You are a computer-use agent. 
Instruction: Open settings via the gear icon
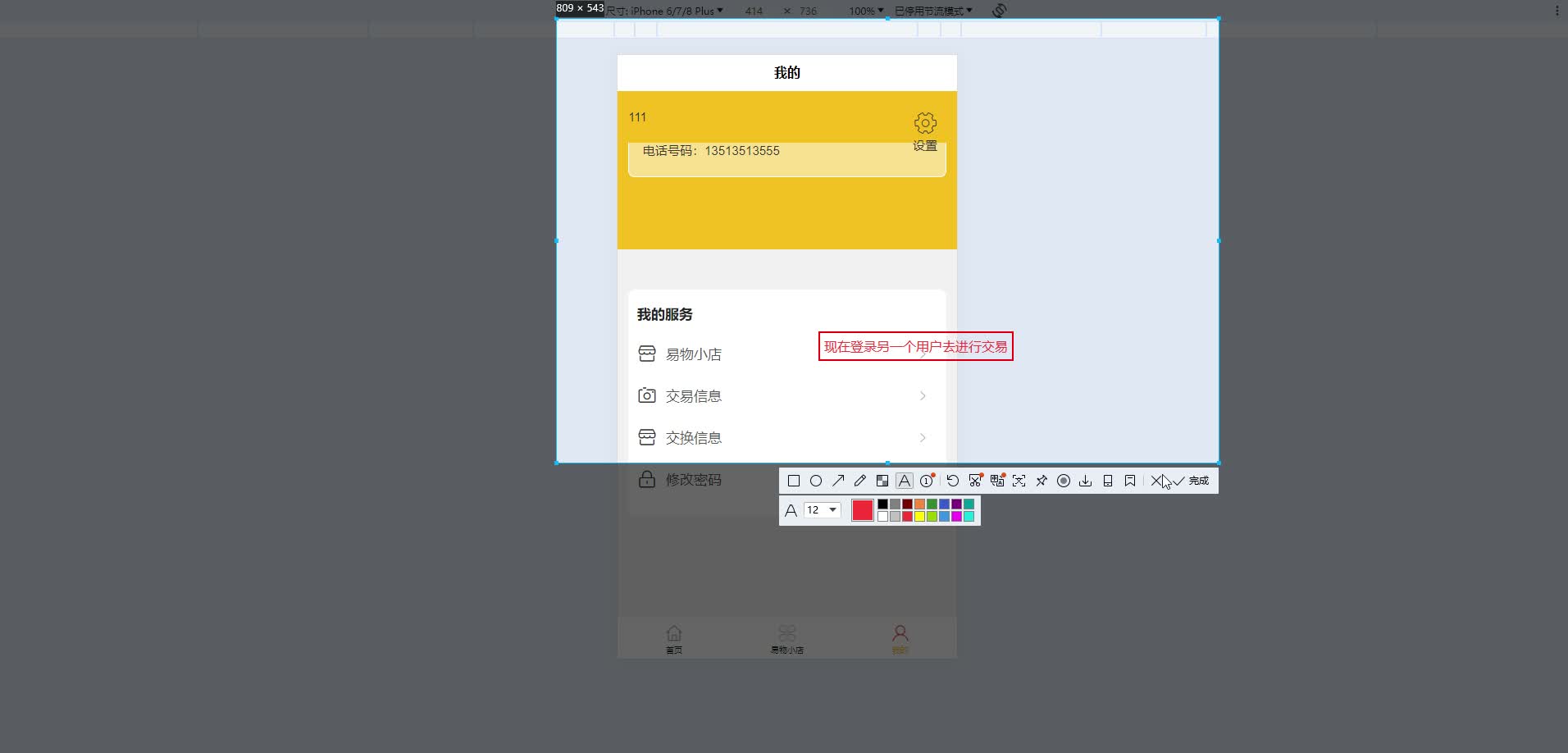pyautogui.click(x=925, y=123)
